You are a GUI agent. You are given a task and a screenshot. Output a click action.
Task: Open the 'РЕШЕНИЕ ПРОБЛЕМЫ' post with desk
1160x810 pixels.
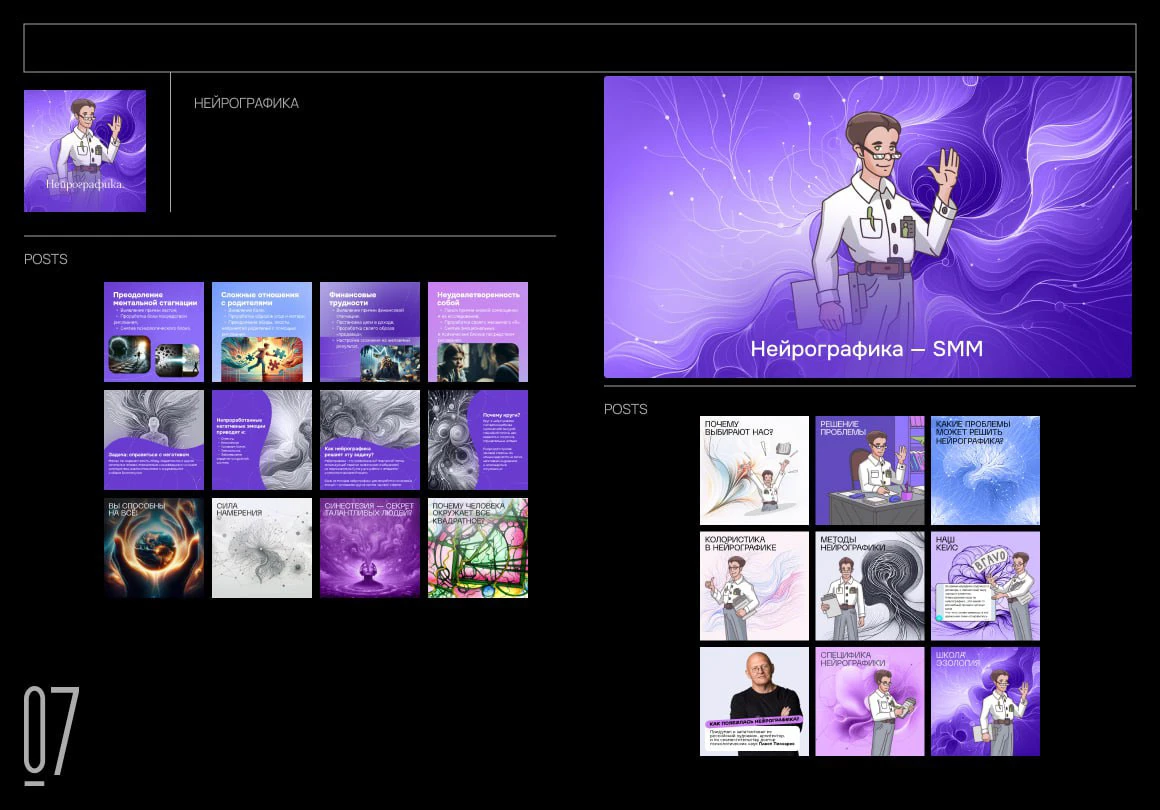(870, 470)
